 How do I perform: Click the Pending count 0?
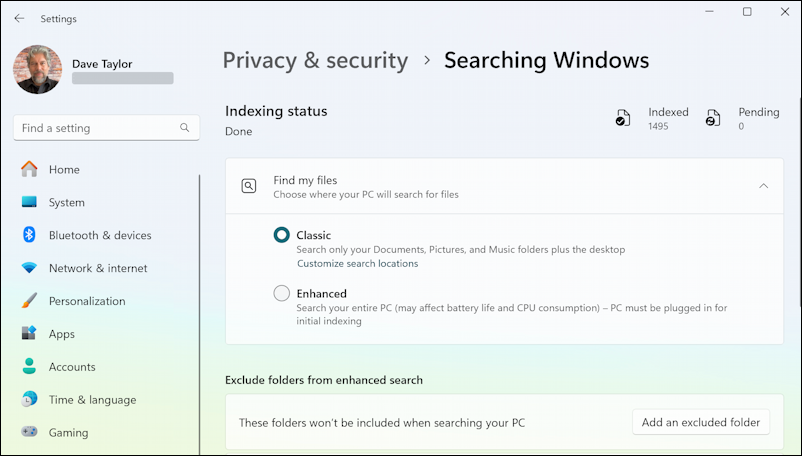(x=741, y=126)
